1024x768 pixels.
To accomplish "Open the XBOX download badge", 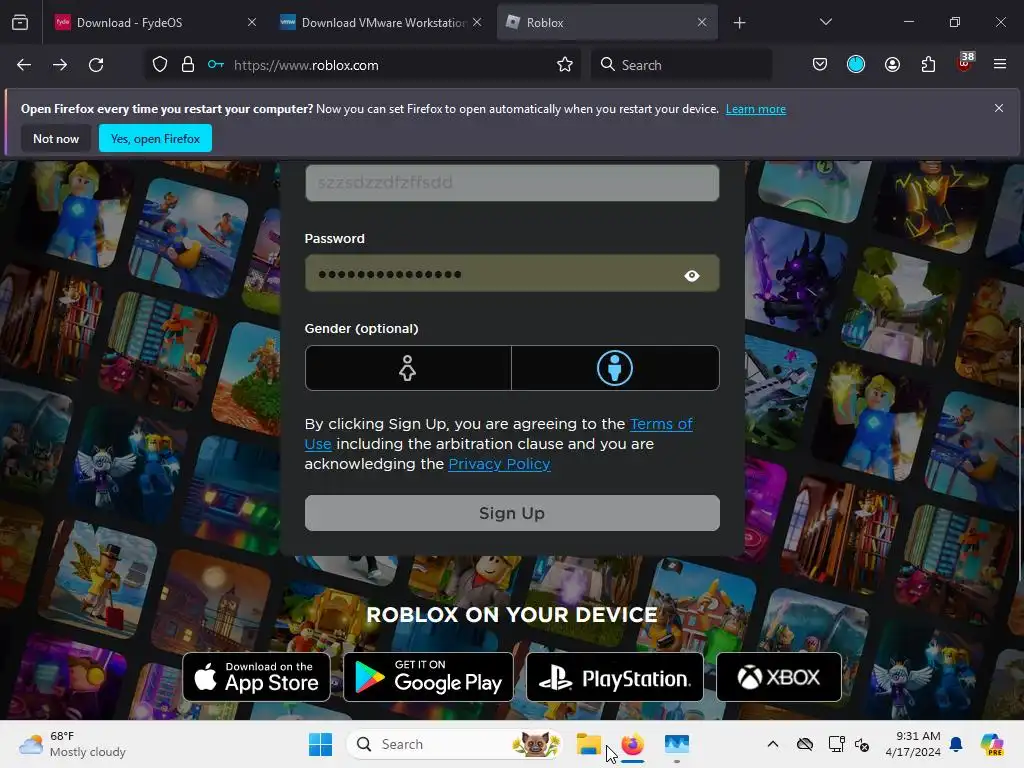I will click(778, 677).
